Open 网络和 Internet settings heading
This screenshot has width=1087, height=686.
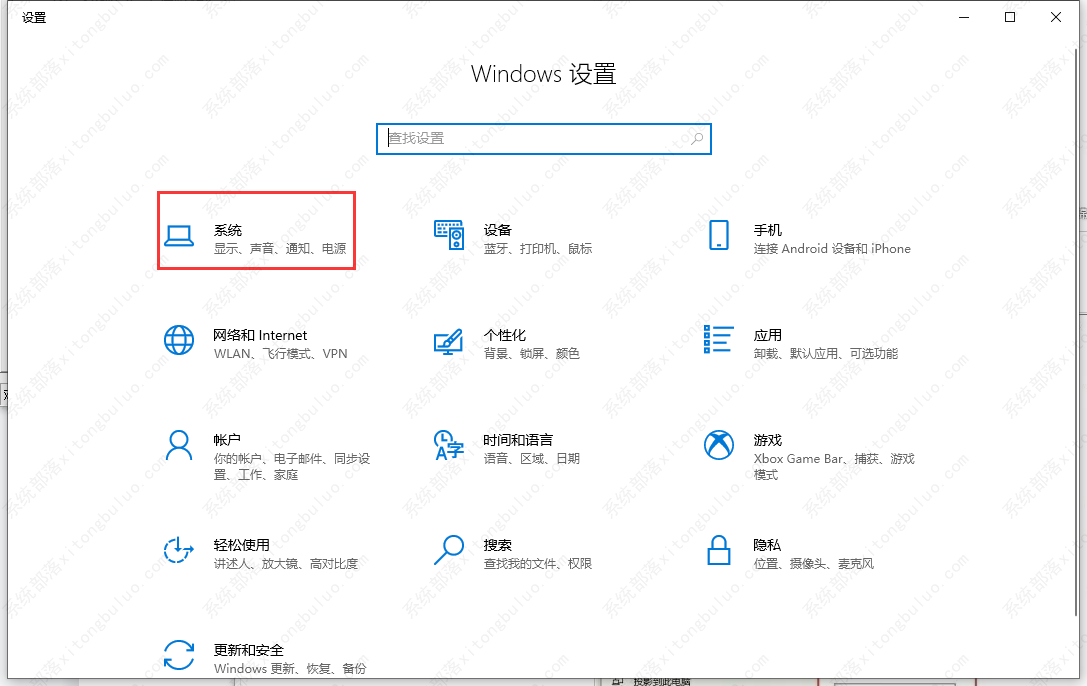(260, 335)
